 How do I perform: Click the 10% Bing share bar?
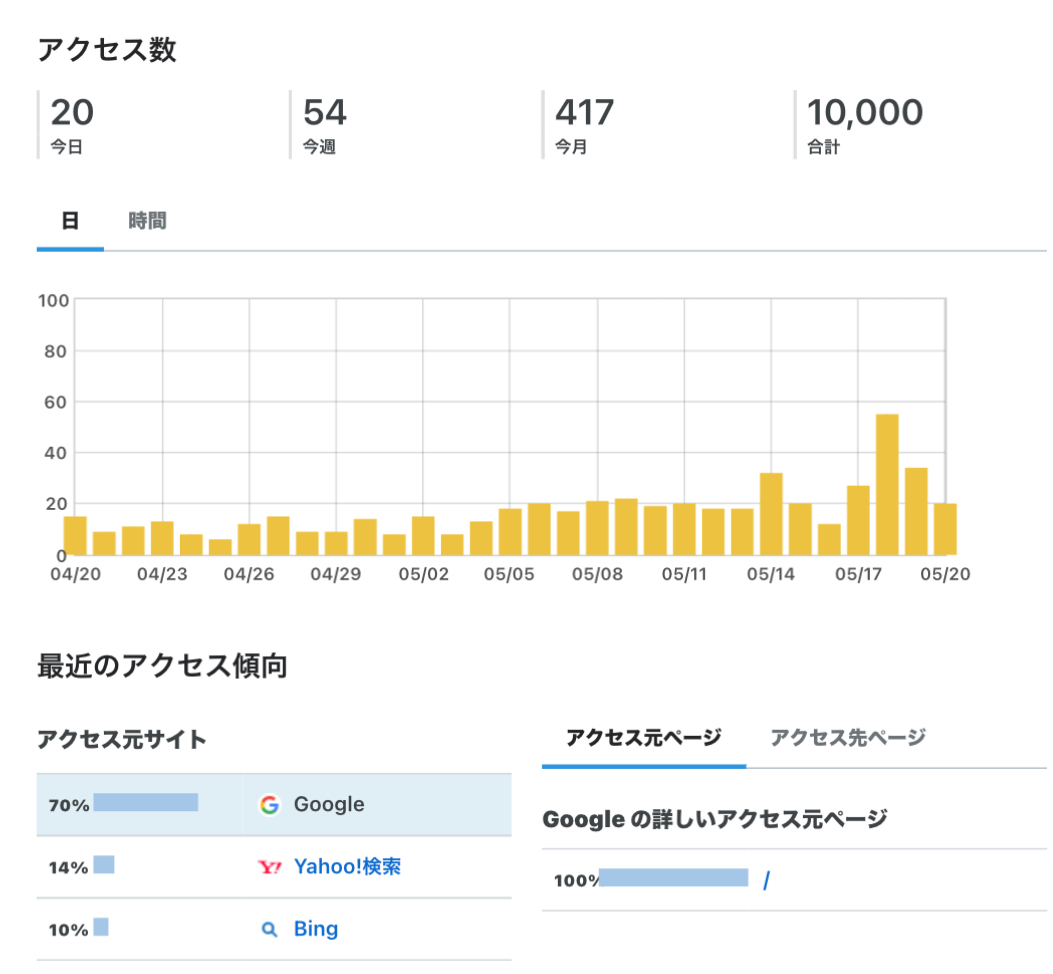click(x=101, y=927)
